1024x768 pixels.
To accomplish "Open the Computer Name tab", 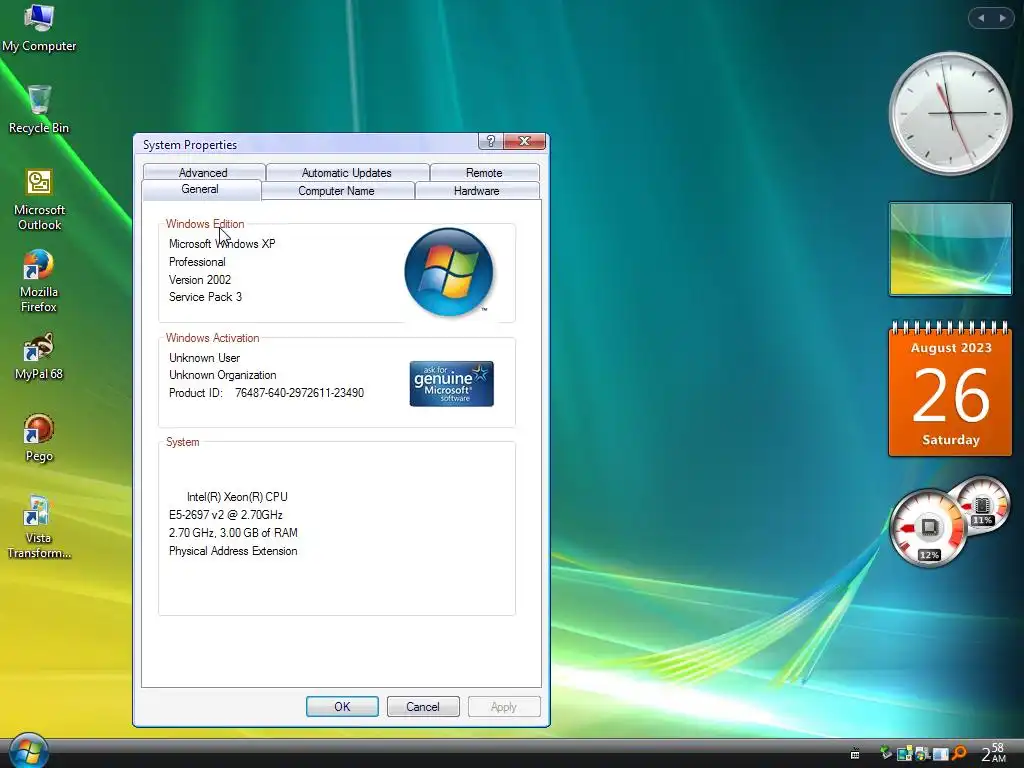I will tap(336, 191).
